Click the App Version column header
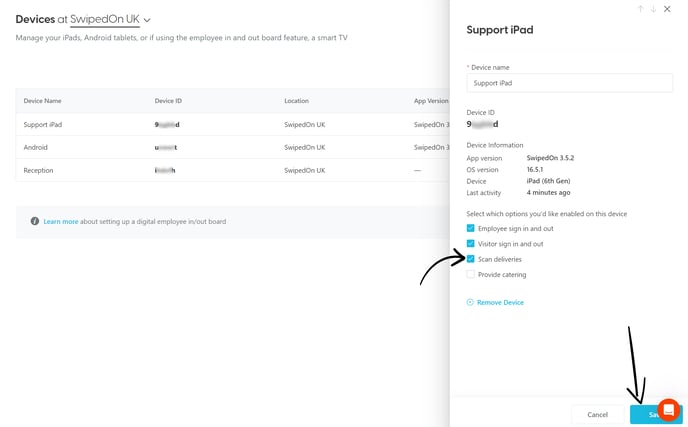The height and width of the screenshot is (427, 688). (x=431, y=101)
